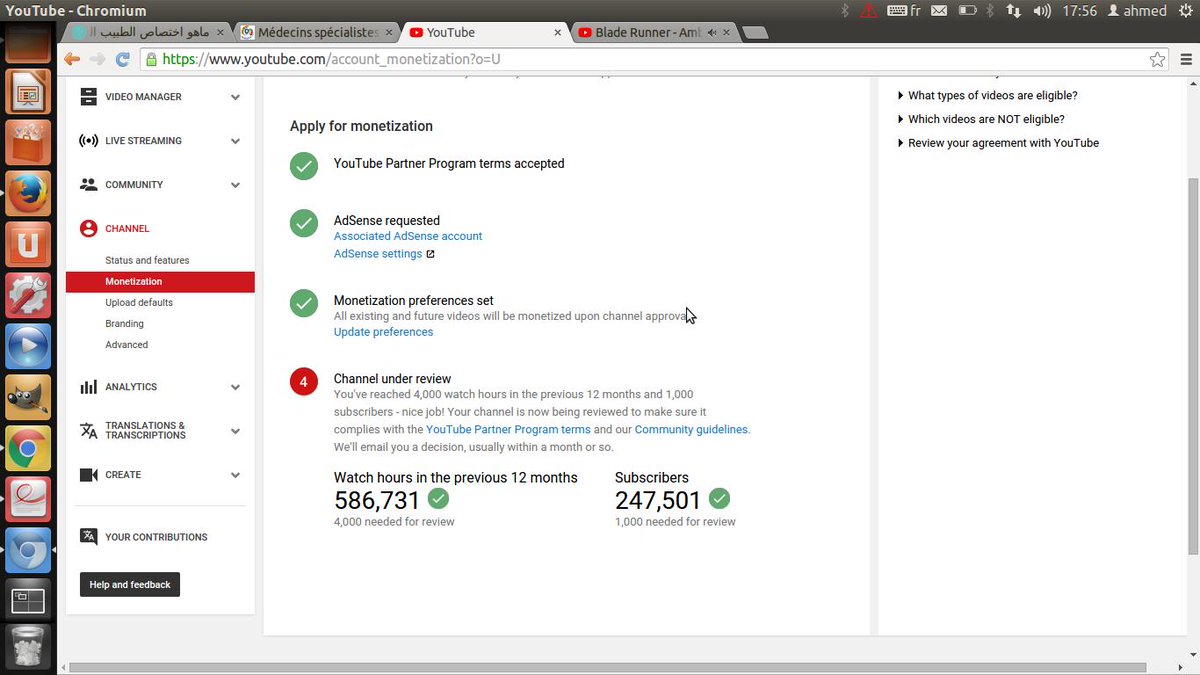Click the 586,731 watch hours value
This screenshot has height=675, width=1200.
[377, 500]
